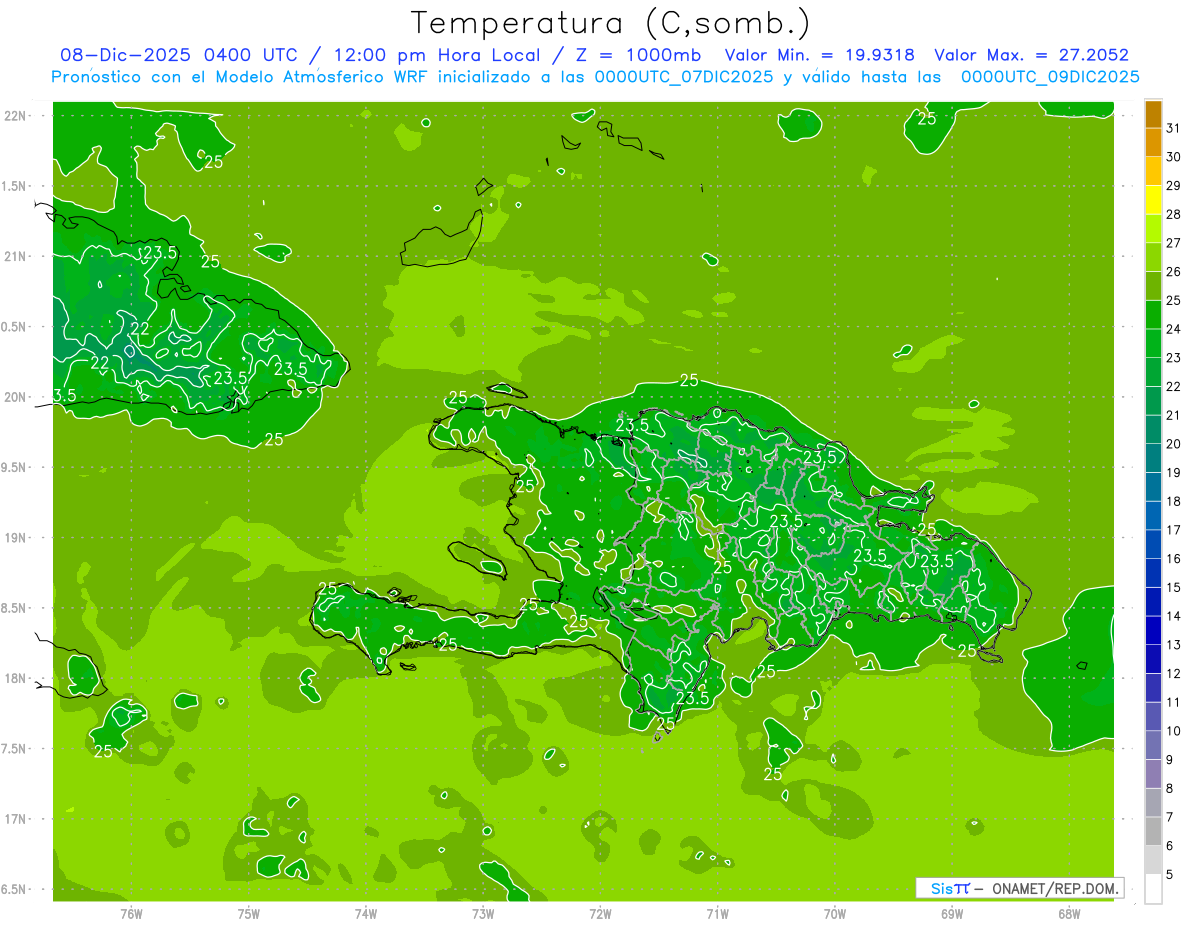This screenshot has width=1200, height=927.
Task: Click the "72W" longitude axis label
Action: coord(600,914)
